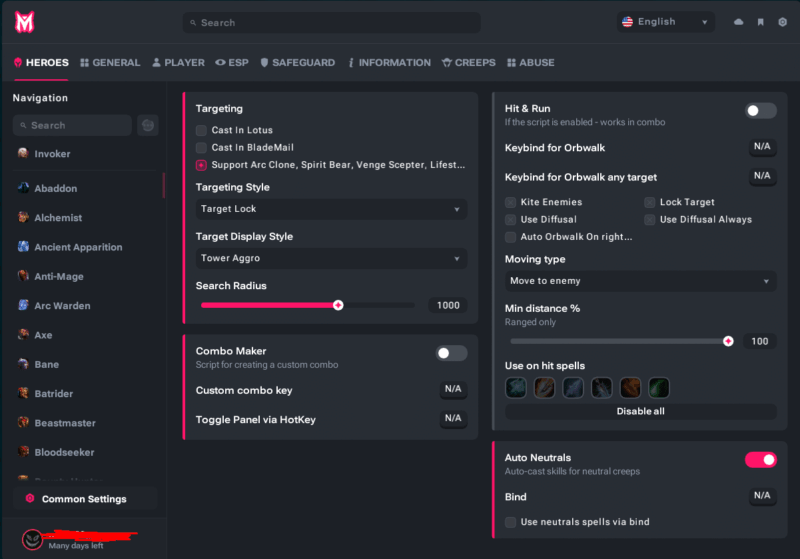Check Use Diffusal option

[510, 219]
